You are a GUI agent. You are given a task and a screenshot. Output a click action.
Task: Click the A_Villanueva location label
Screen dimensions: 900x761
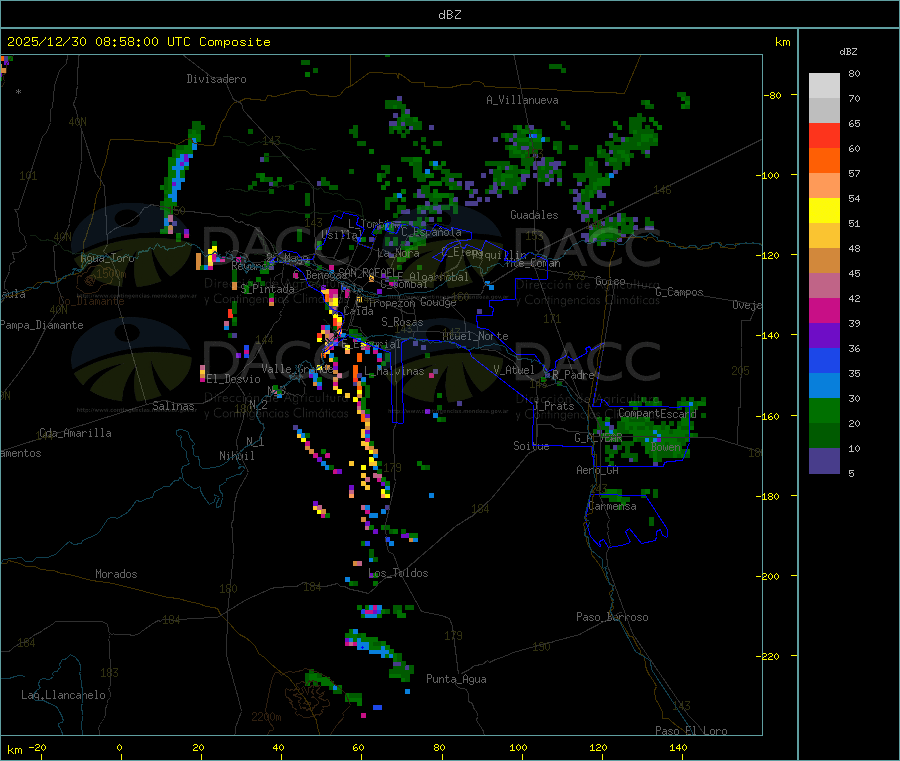coord(522,100)
